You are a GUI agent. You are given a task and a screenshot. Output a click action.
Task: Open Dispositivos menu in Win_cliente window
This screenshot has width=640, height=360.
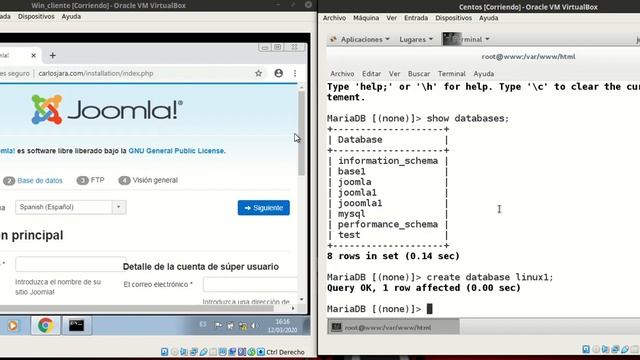(x=36, y=16)
